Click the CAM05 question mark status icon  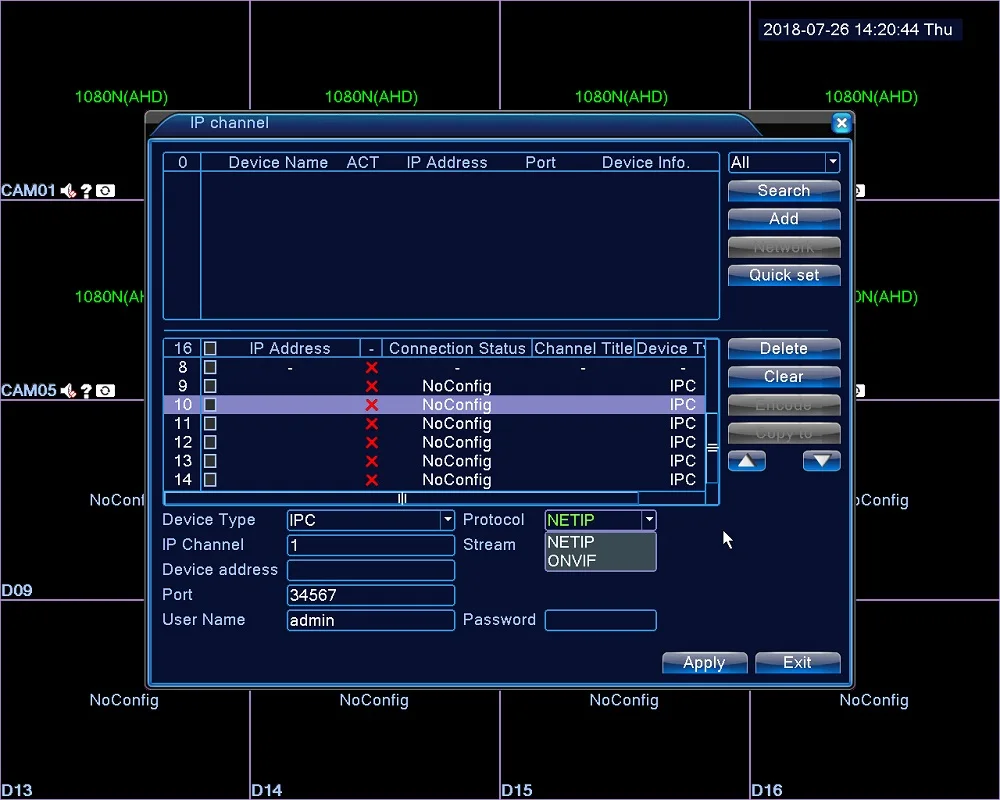pyautogui.click(x=86, y=390)
